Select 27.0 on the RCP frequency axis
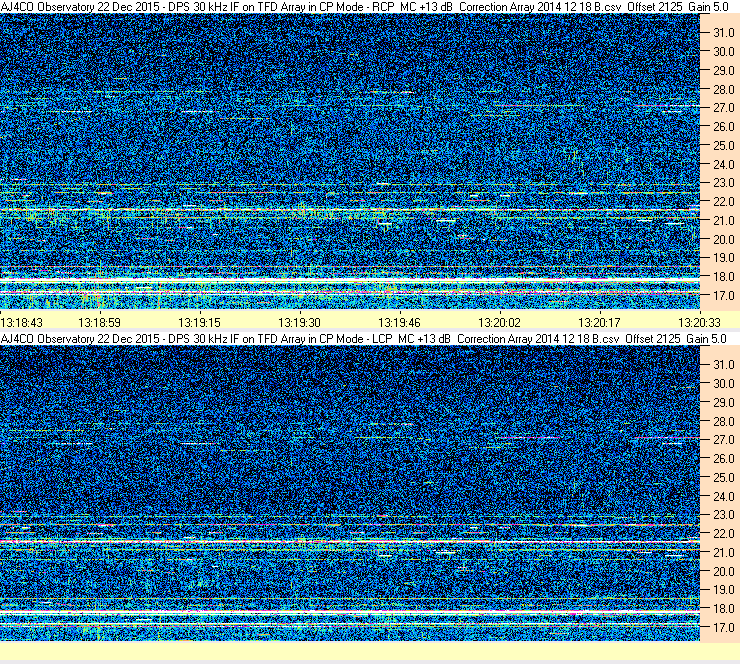This screenshot has width=740, height=664. [723, 108]
